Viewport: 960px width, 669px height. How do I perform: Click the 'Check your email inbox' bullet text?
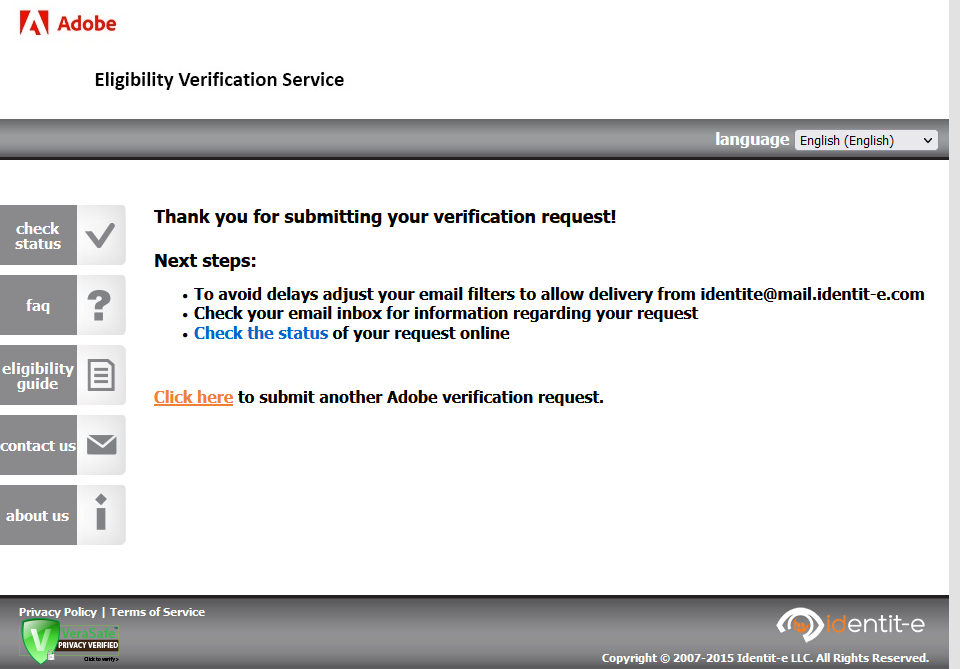coord(446,313)
